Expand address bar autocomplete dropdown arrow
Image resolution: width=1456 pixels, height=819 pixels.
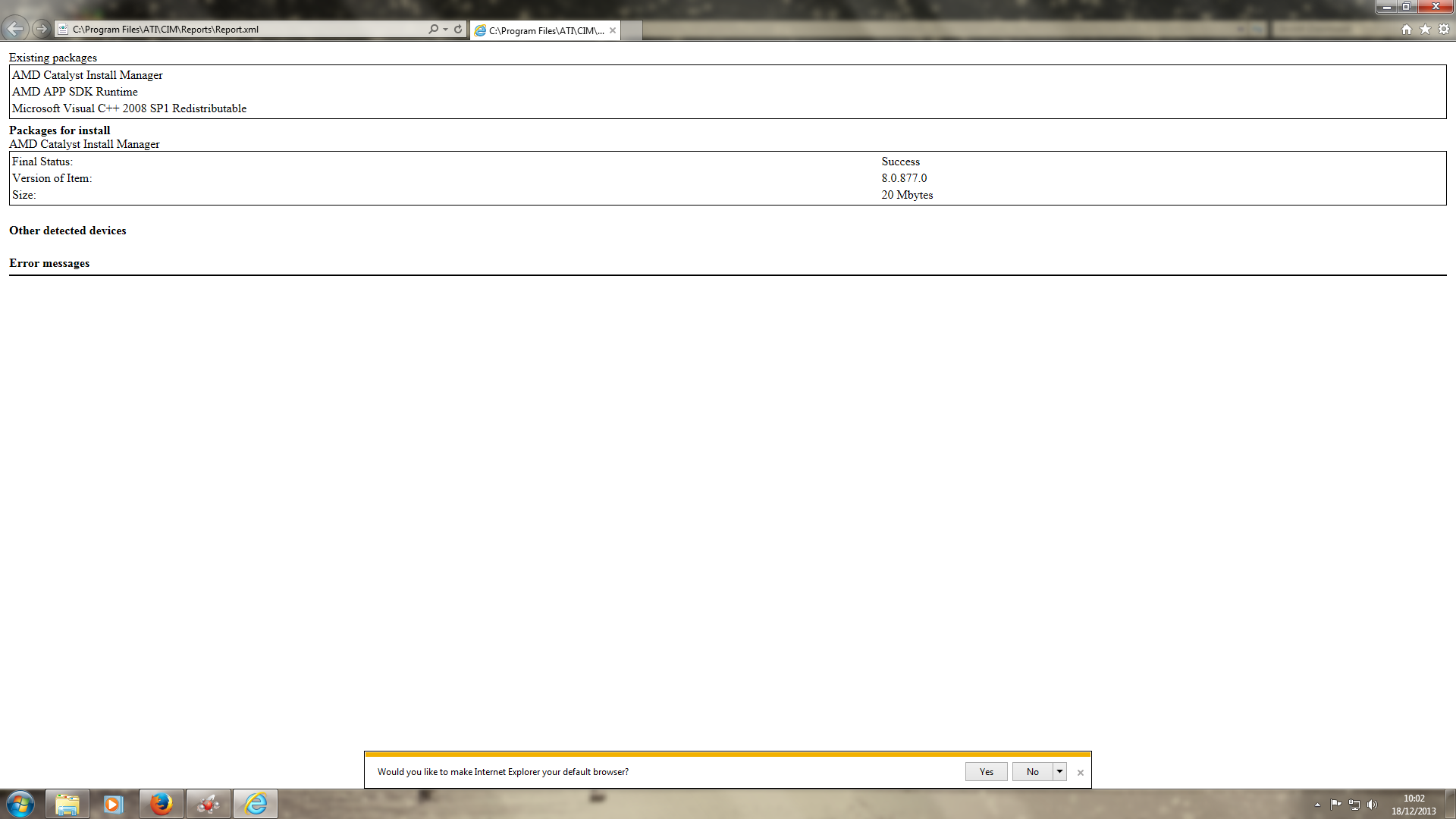coord(445,29)
